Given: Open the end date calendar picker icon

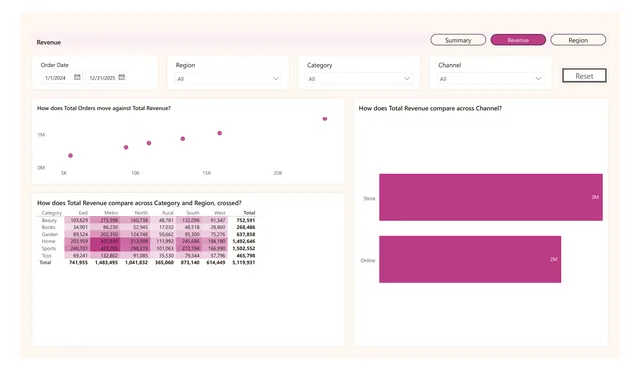Looking at the screenshot, I should pos(122,77).
